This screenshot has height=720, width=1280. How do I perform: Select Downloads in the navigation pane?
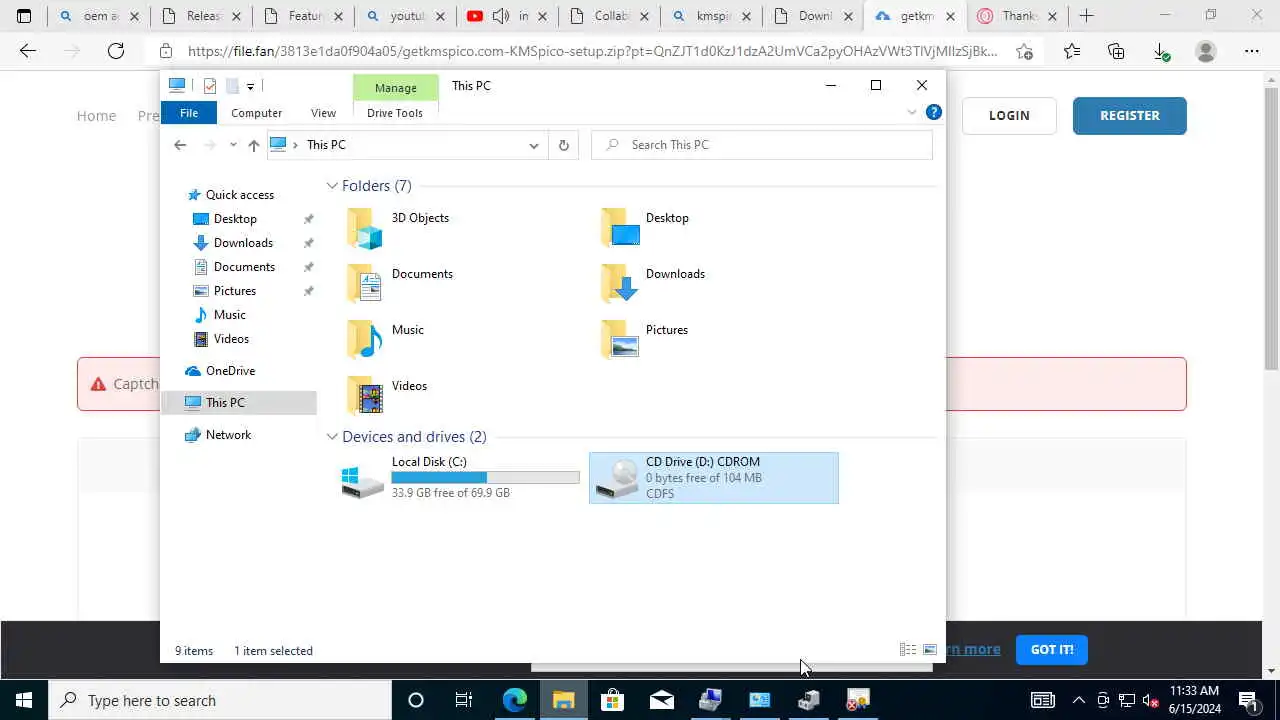[x=243, y=243]
